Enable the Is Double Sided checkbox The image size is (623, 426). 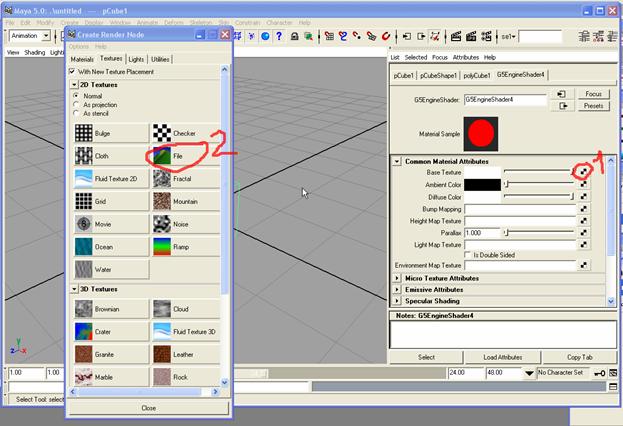[x=468, y=255]
